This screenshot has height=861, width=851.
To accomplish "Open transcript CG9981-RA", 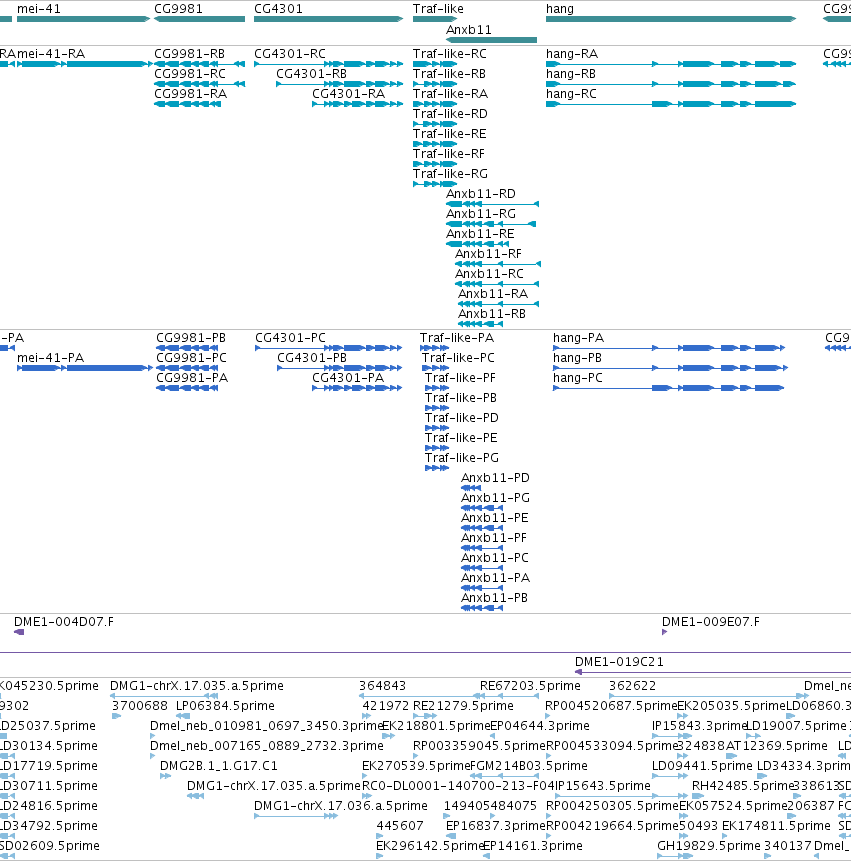I will coord(187,104).
